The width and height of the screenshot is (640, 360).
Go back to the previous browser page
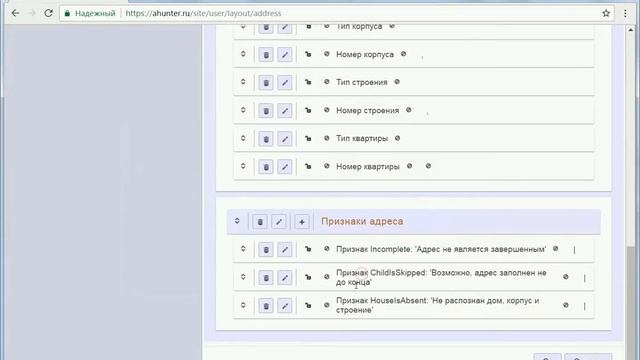click(x=16, y=13)
